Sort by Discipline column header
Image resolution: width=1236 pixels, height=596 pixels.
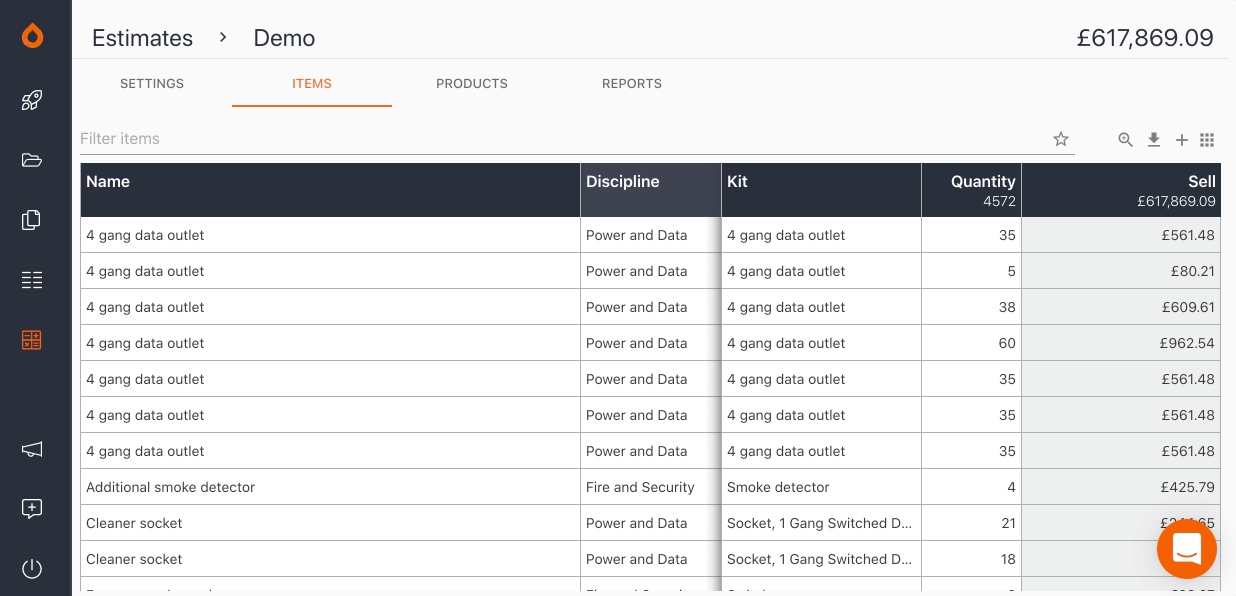[651, 190]
